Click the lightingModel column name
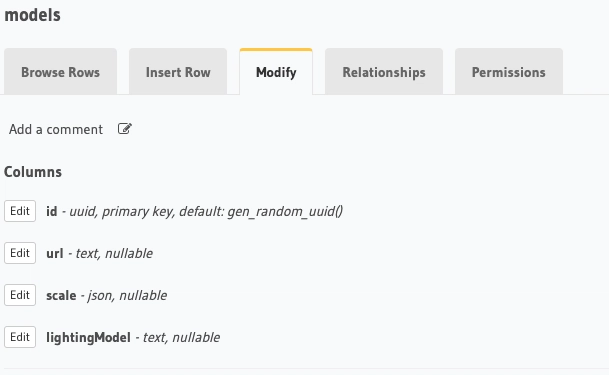 coord(89,337)
